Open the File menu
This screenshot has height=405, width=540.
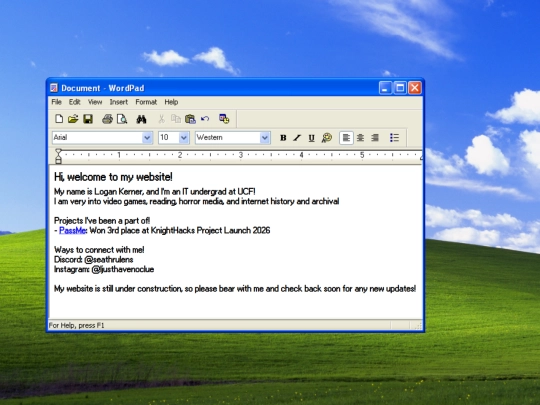[x=56, y=102]
